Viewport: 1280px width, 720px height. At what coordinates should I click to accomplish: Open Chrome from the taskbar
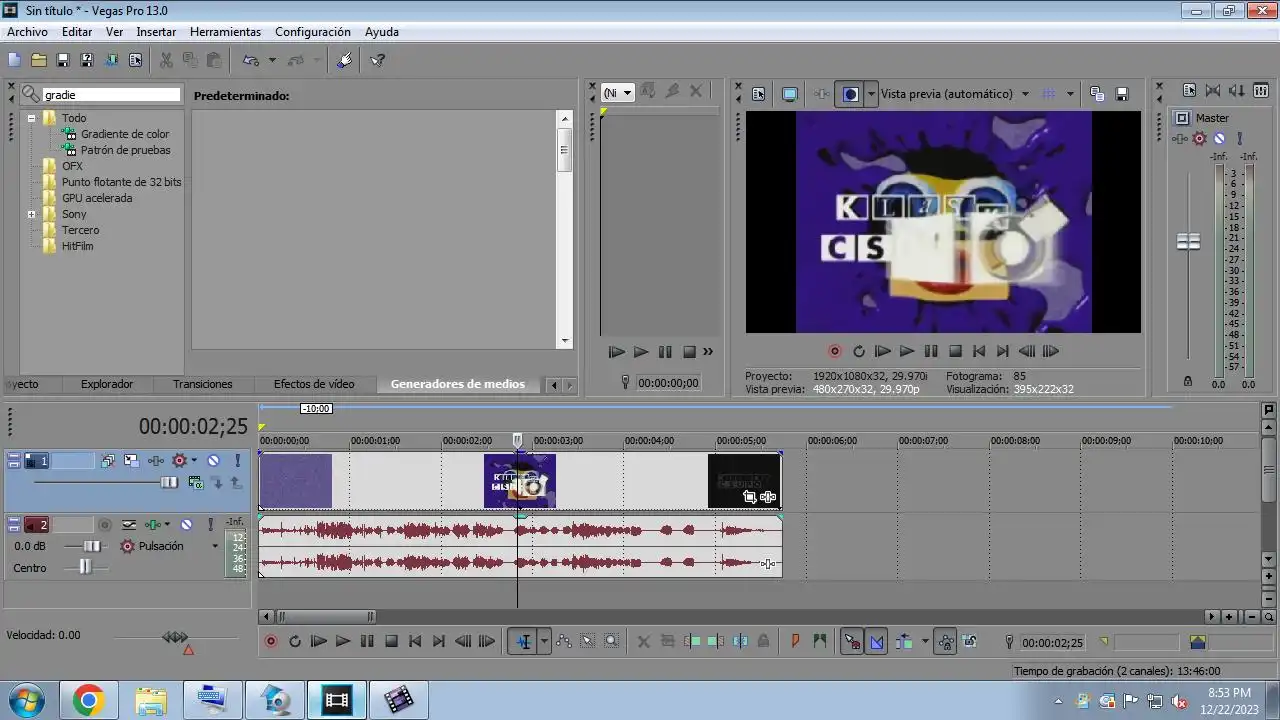[x=88, y=700]
